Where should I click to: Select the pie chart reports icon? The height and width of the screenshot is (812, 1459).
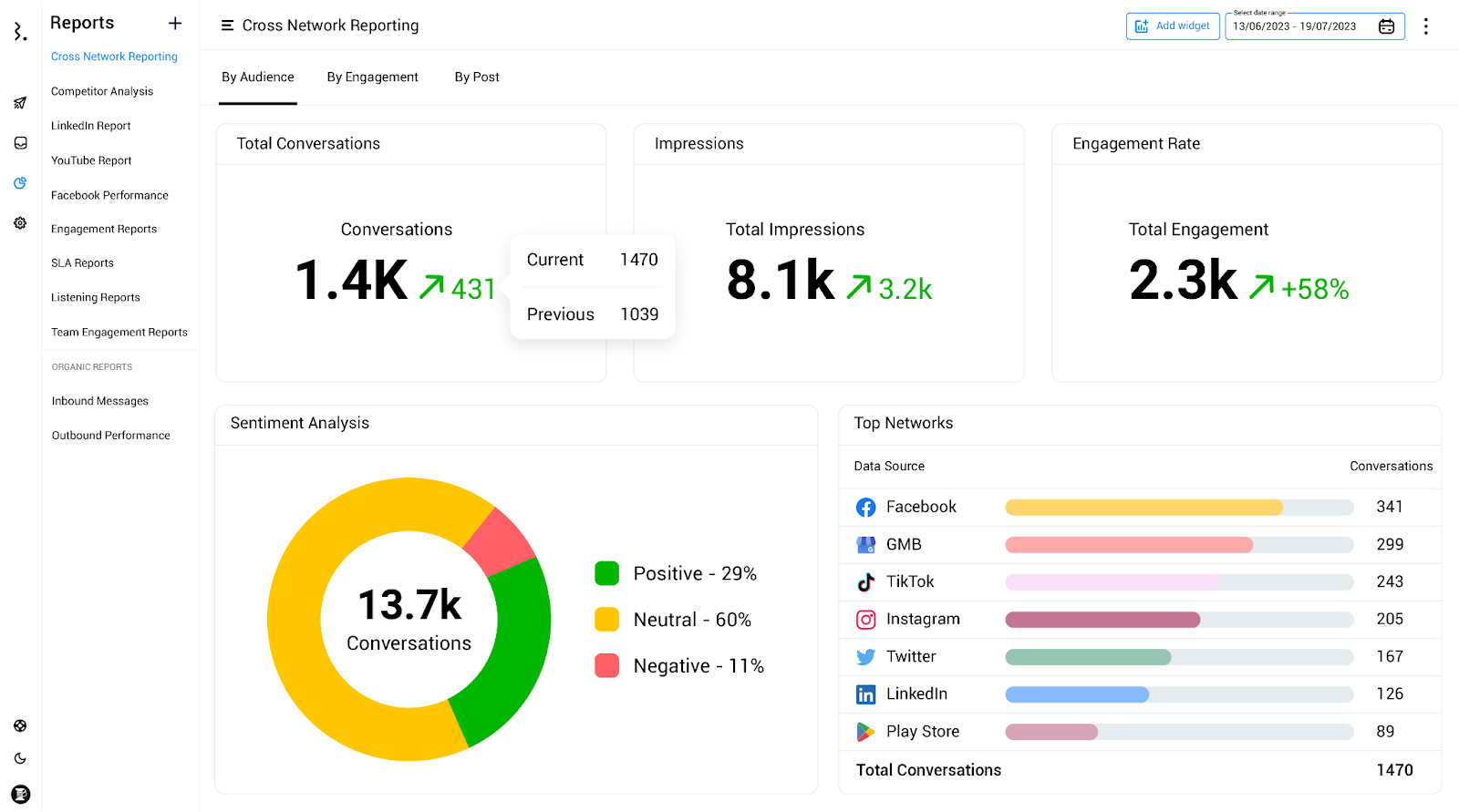(20, 183)
